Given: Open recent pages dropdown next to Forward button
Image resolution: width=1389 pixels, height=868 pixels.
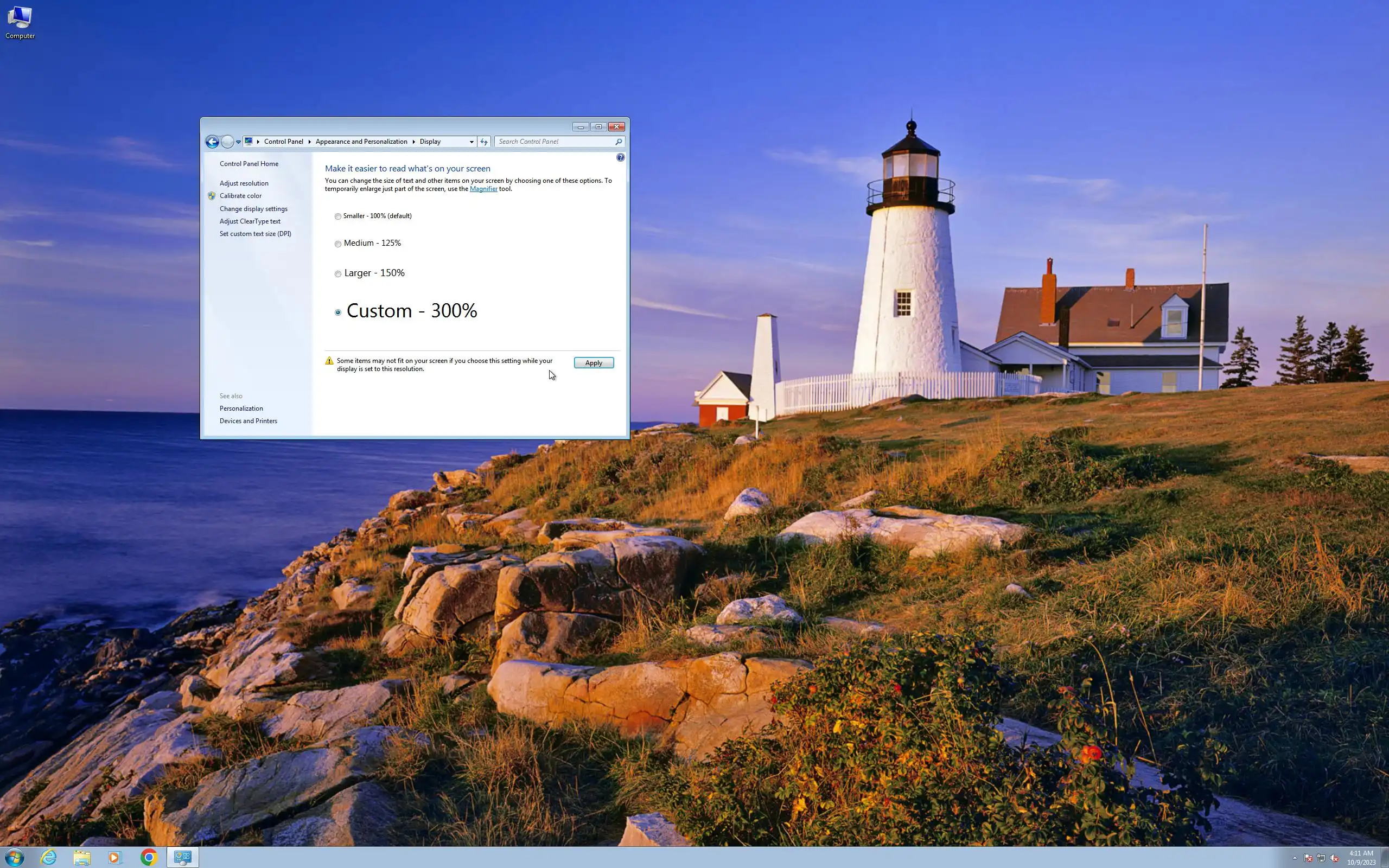Looking at the screenshot, I should [x=238, y=142].
